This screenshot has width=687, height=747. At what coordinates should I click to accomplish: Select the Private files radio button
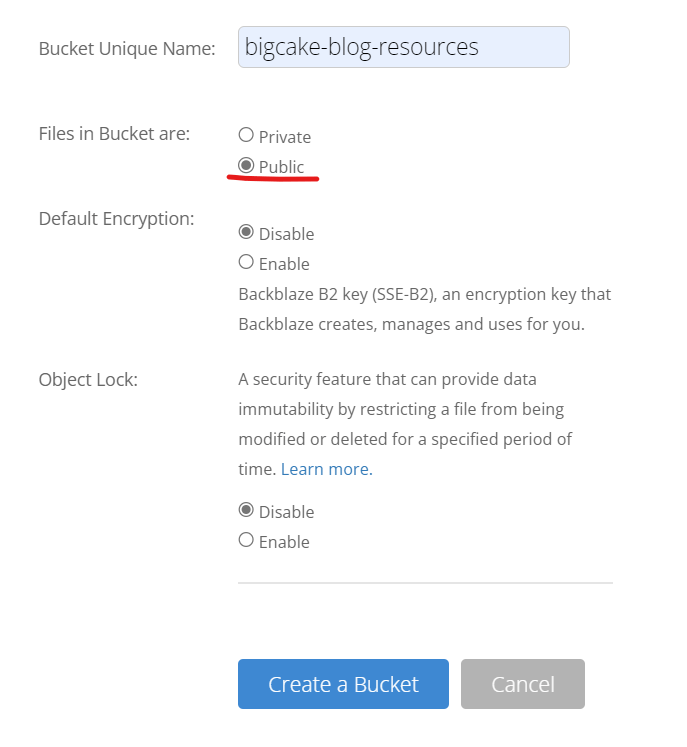(246, 135)
